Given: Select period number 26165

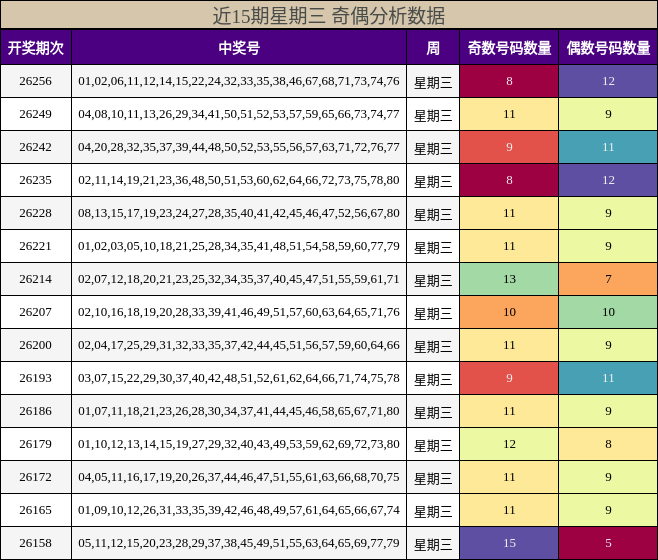Looking at the screenshot, I should pos(36,510).
